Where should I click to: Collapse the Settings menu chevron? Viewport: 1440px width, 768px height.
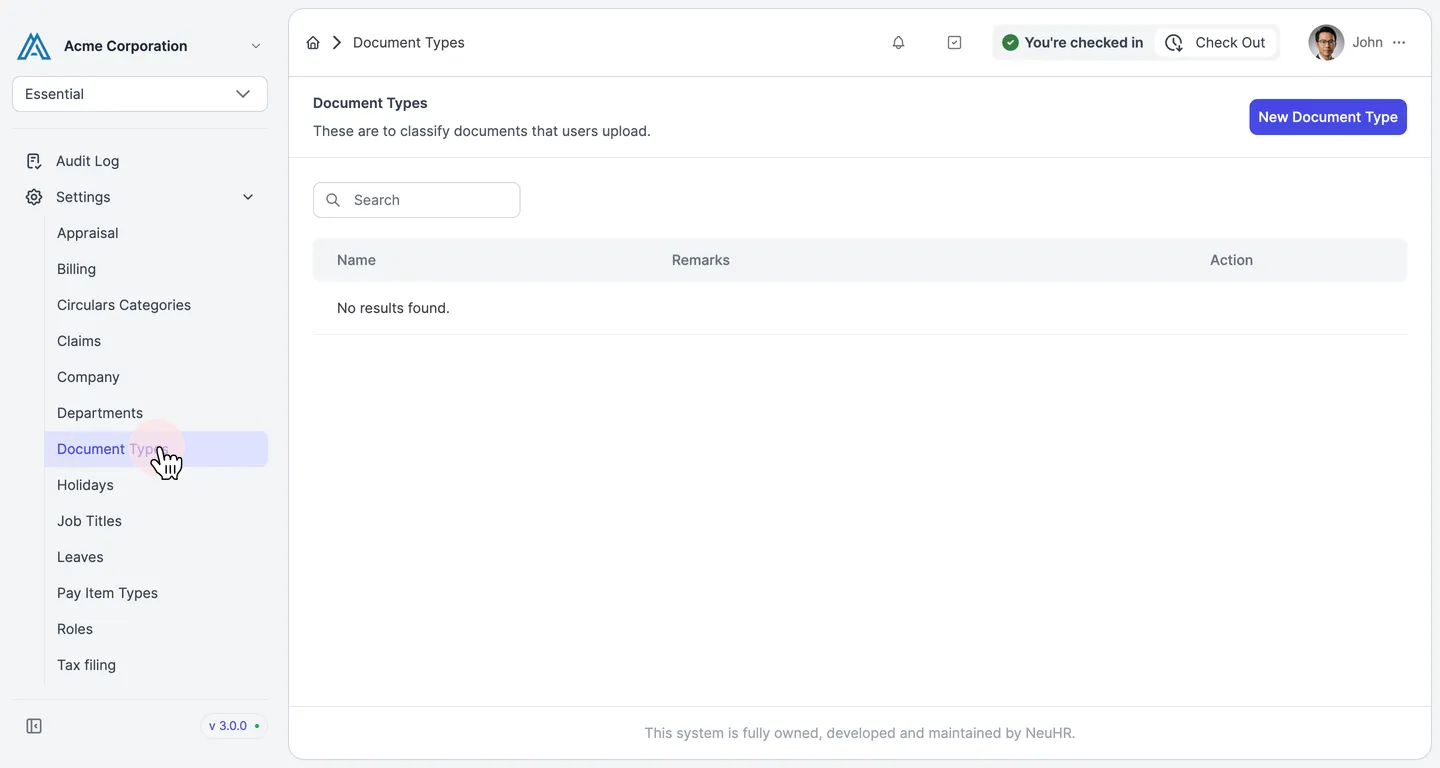coord(248,197)
